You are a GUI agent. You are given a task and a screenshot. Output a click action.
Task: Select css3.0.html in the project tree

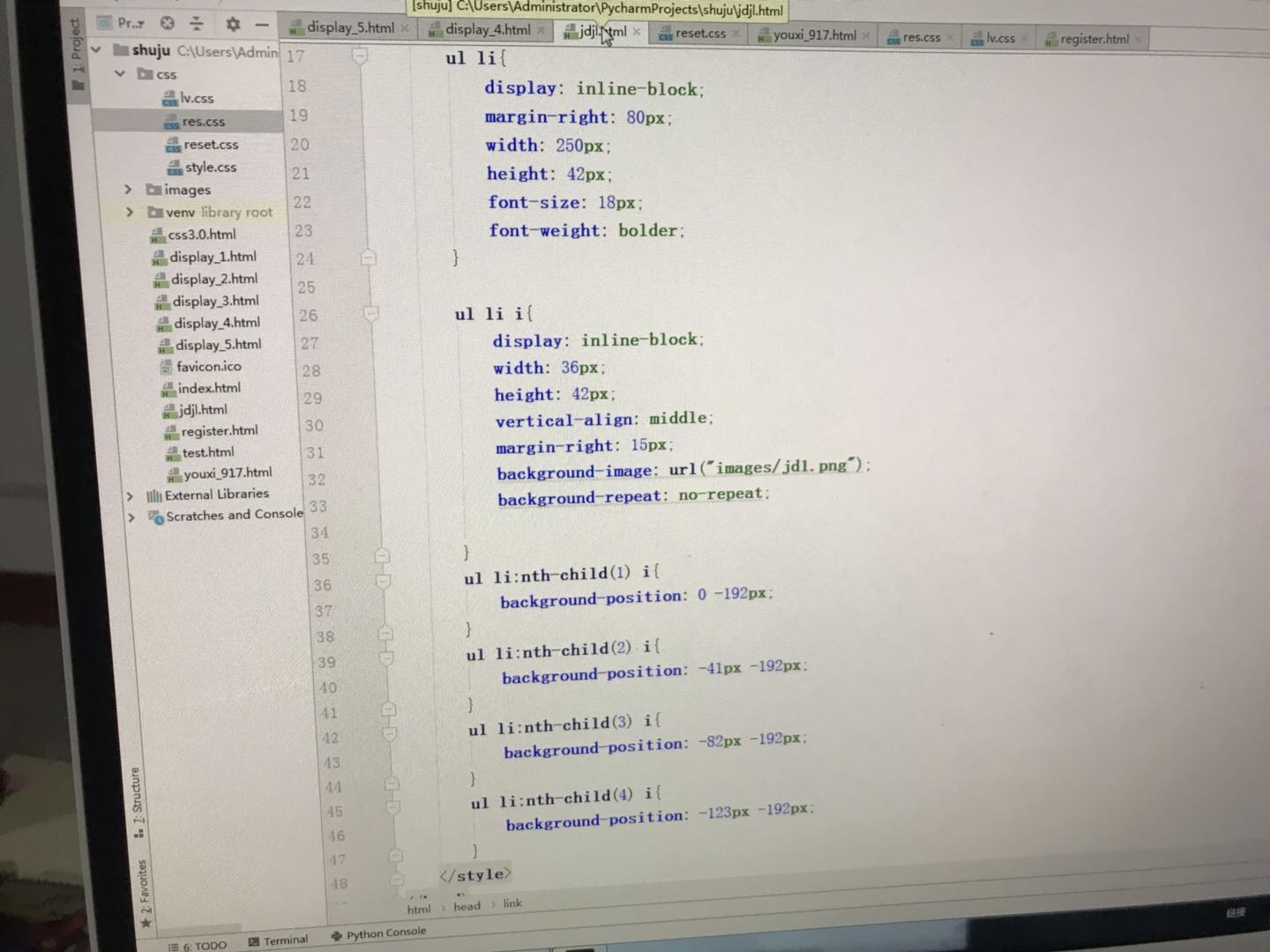pos(202,235)
